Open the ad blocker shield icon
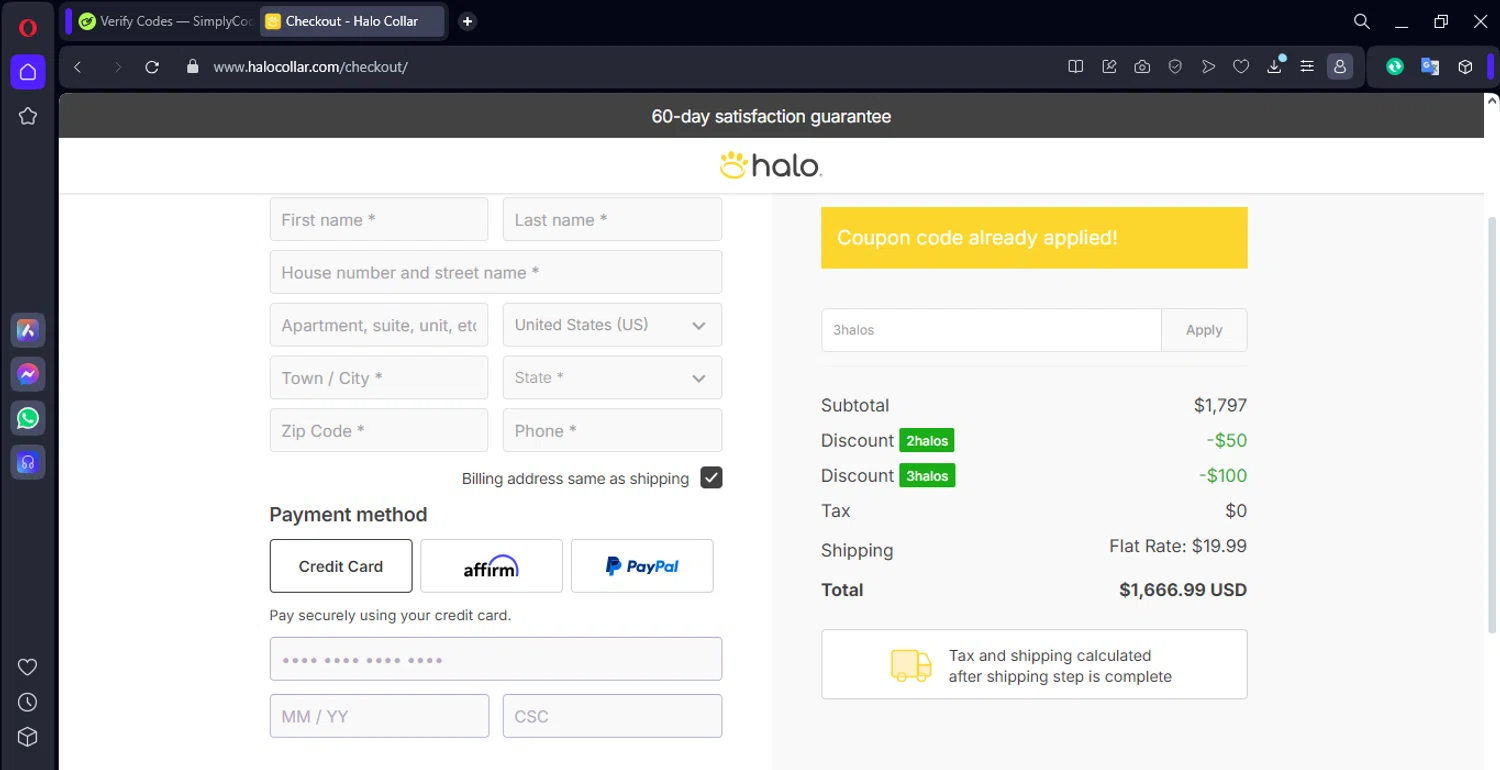 coord(1175,67)
